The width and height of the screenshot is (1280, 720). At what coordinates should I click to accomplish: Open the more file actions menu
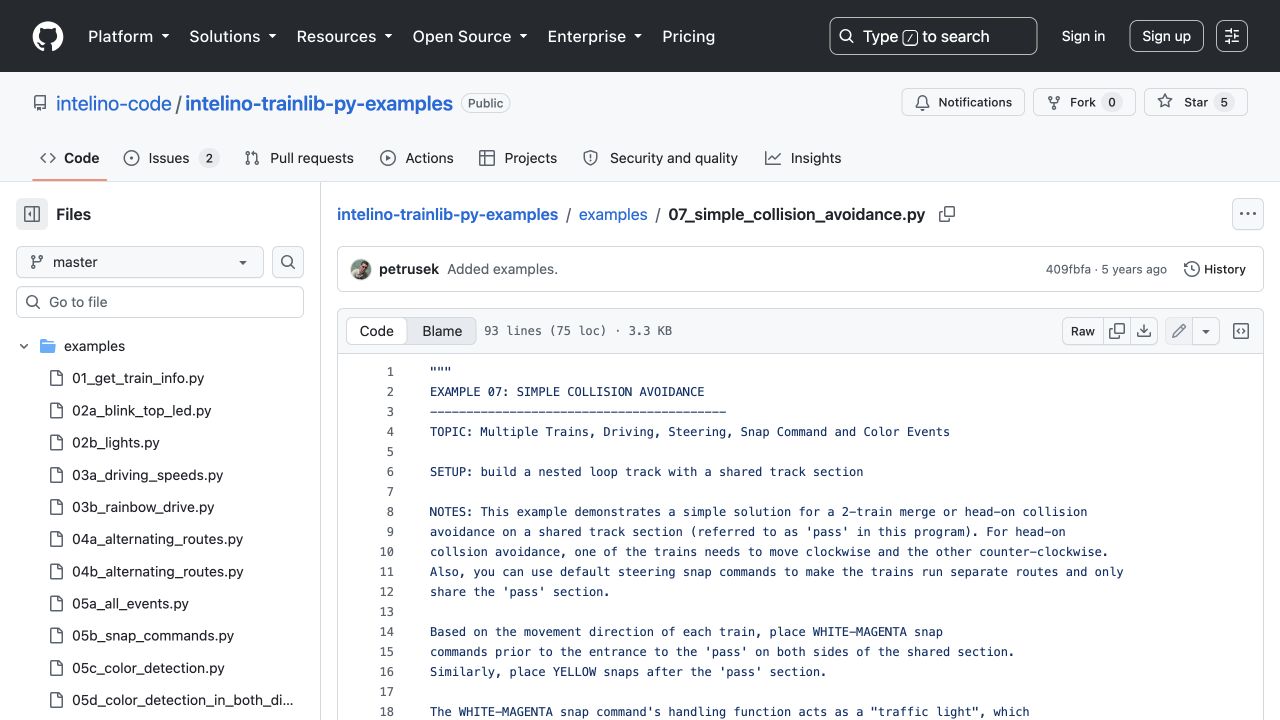tap(1247, 214)
